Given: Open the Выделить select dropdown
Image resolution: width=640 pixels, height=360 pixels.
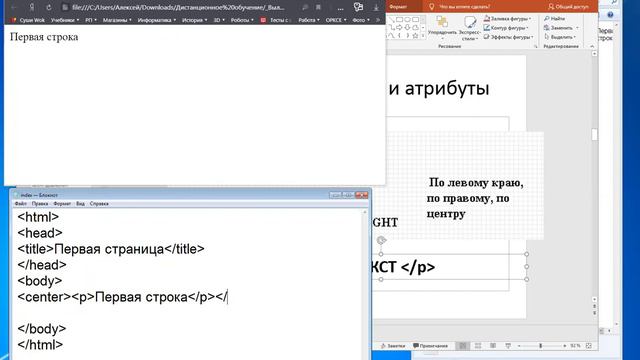Looking at the screenshot, I should [x=560, y=37].
